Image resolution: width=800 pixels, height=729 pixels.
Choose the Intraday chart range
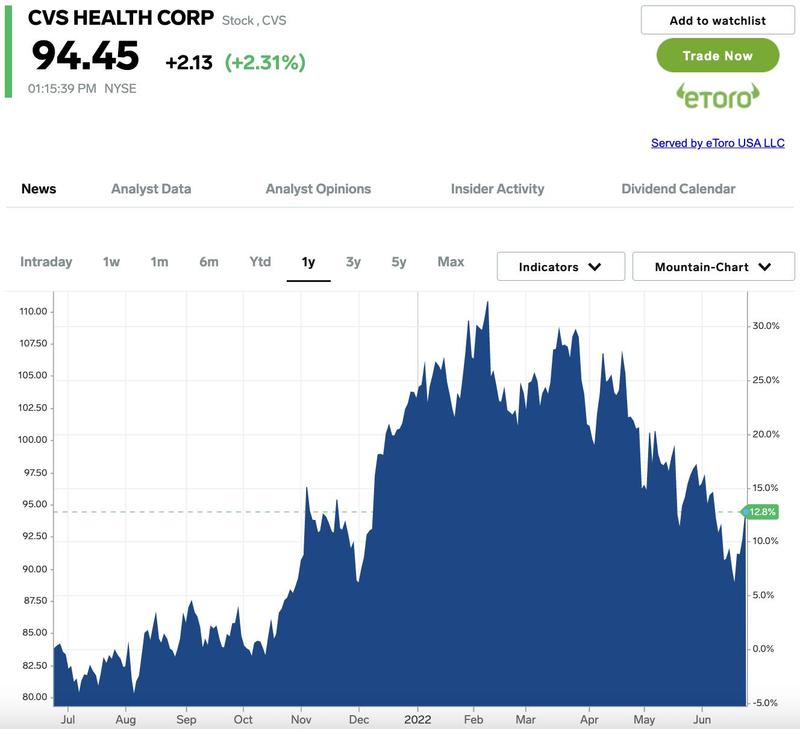(x=46, y=262)
